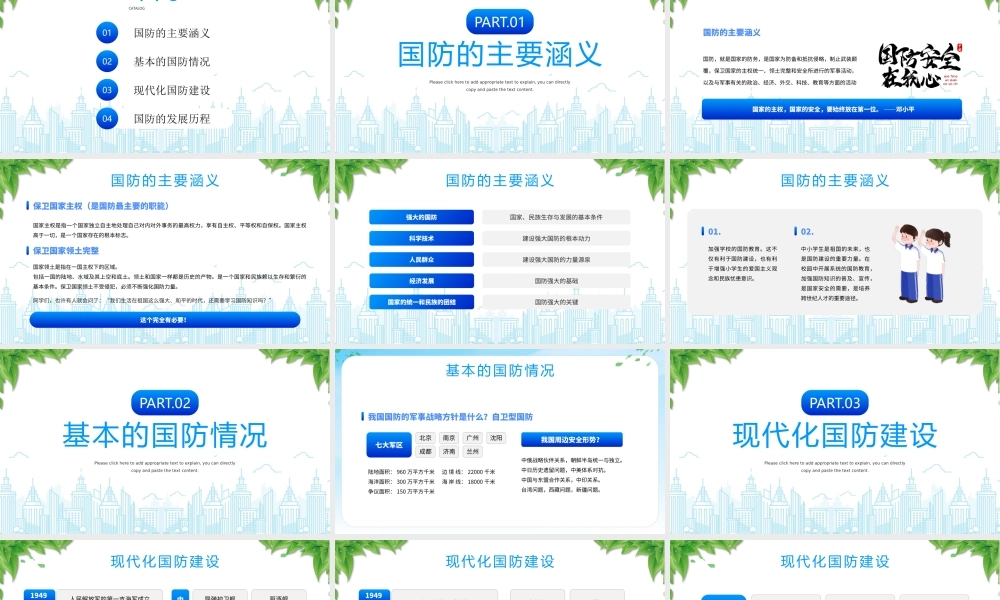This screenshot has height=600, width=1000.
Task: Select catalog entry 国防的发展历程
Action: click(x=172, y=119)
